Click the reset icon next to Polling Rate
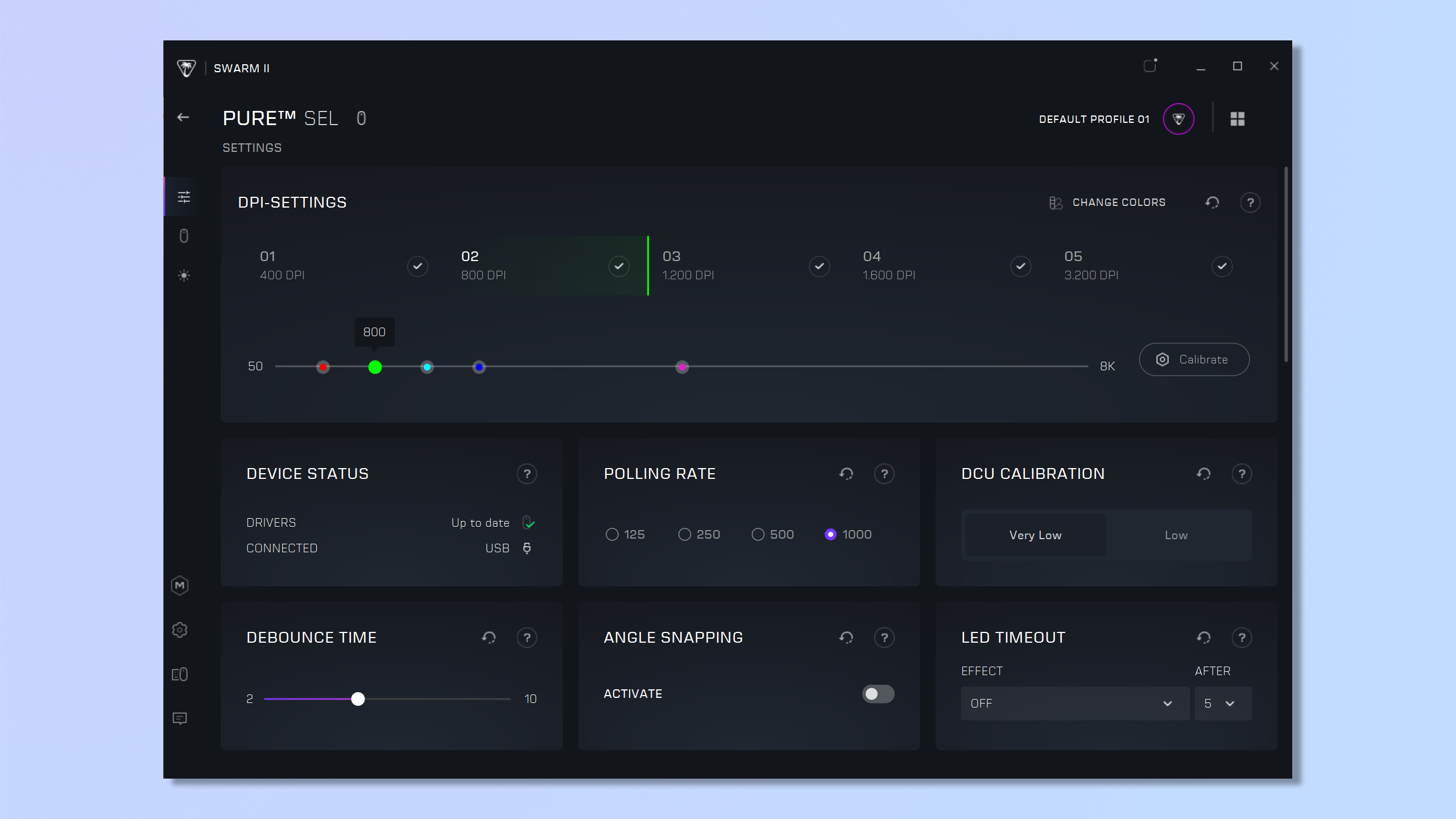Image resolution: width=1456 pixels, height=819 pixels. [846, 474]
